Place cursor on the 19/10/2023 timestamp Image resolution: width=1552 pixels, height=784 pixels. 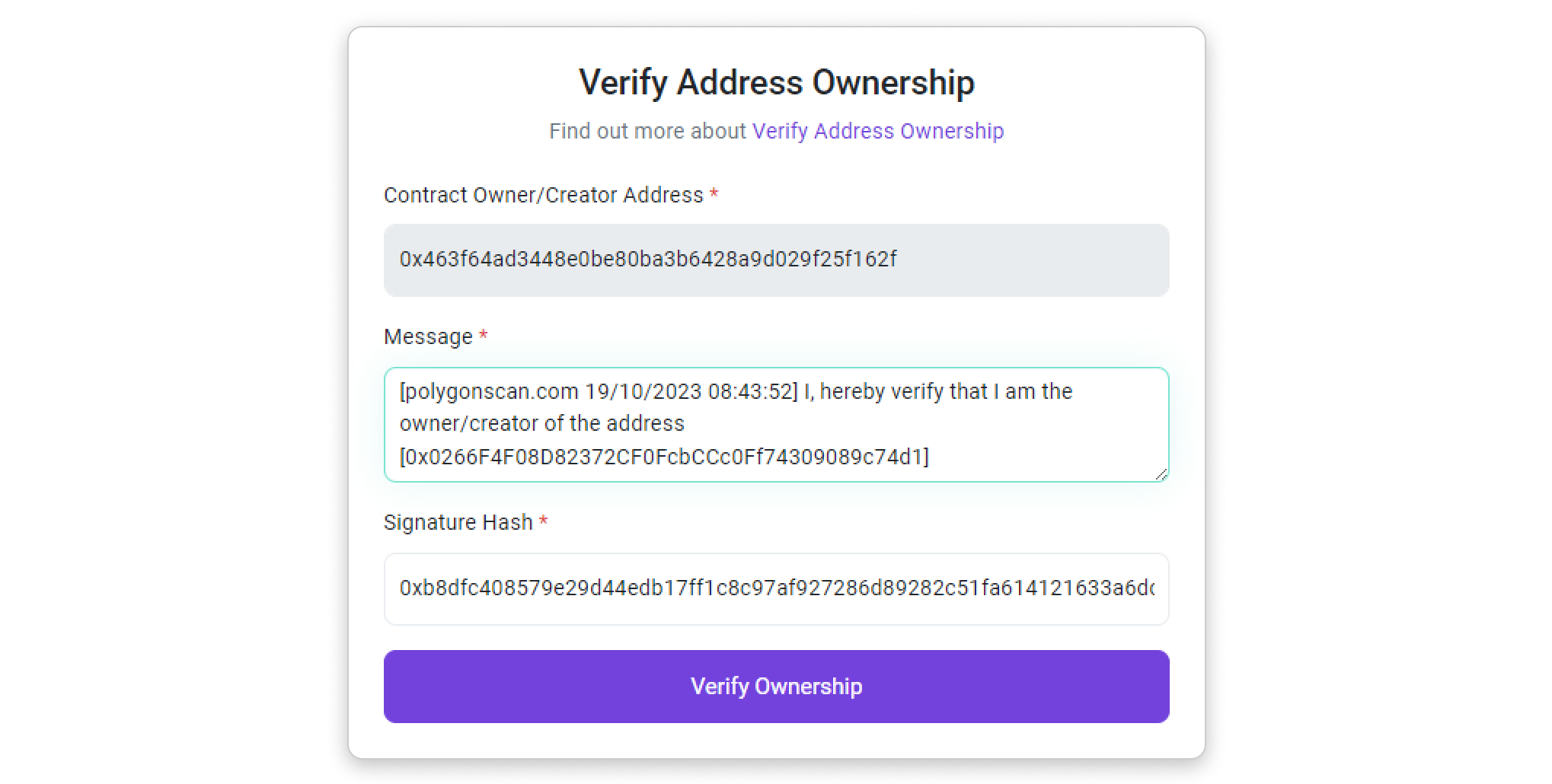click(x=643, y=391)
